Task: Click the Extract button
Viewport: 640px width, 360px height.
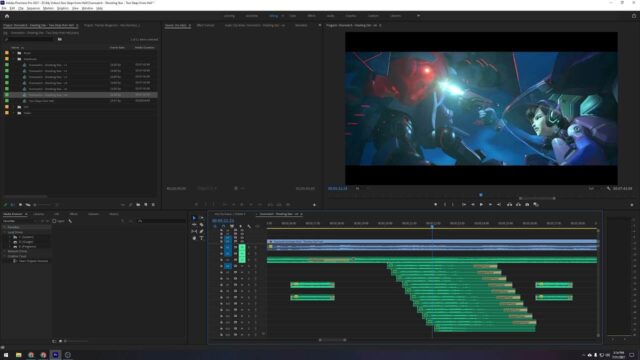Action: pos(518,204)
